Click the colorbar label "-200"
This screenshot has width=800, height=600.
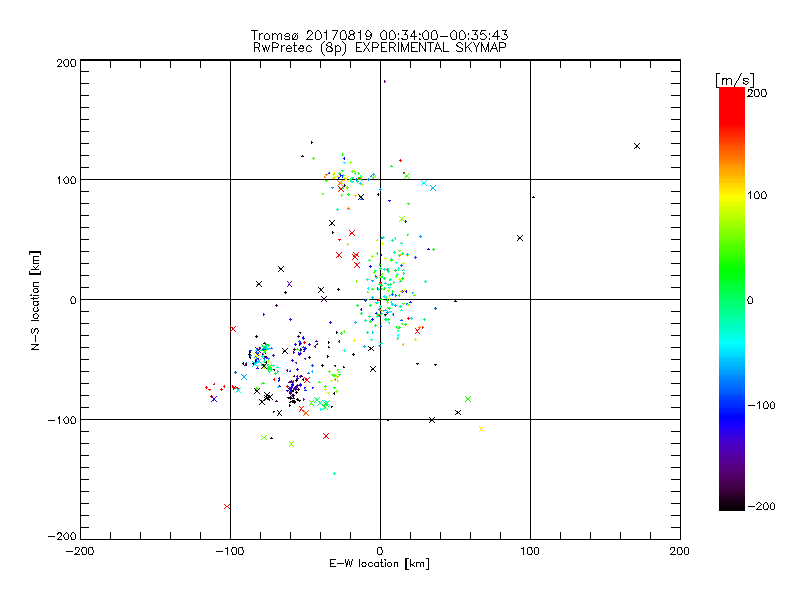point(762,506)
